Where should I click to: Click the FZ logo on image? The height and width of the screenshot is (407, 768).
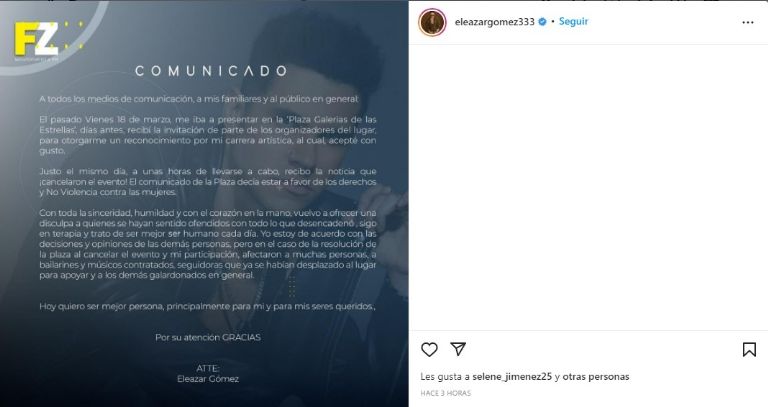[37, 39]
